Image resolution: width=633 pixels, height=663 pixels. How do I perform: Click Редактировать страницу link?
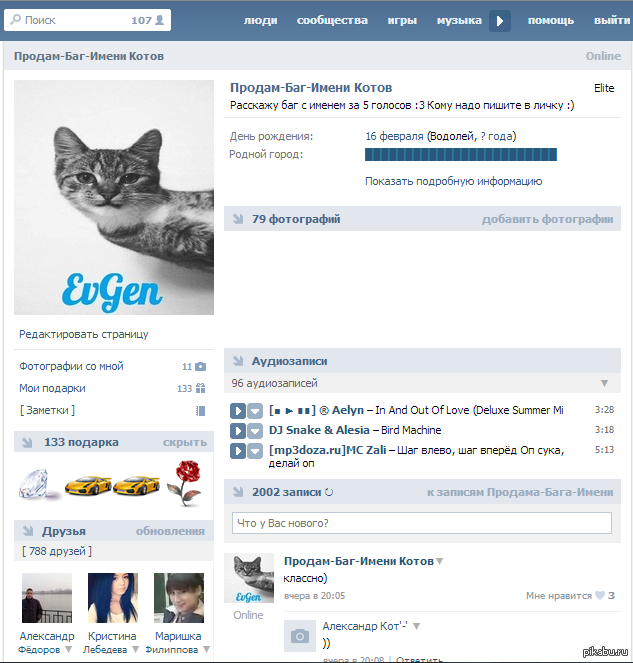(x=84, y=334)
